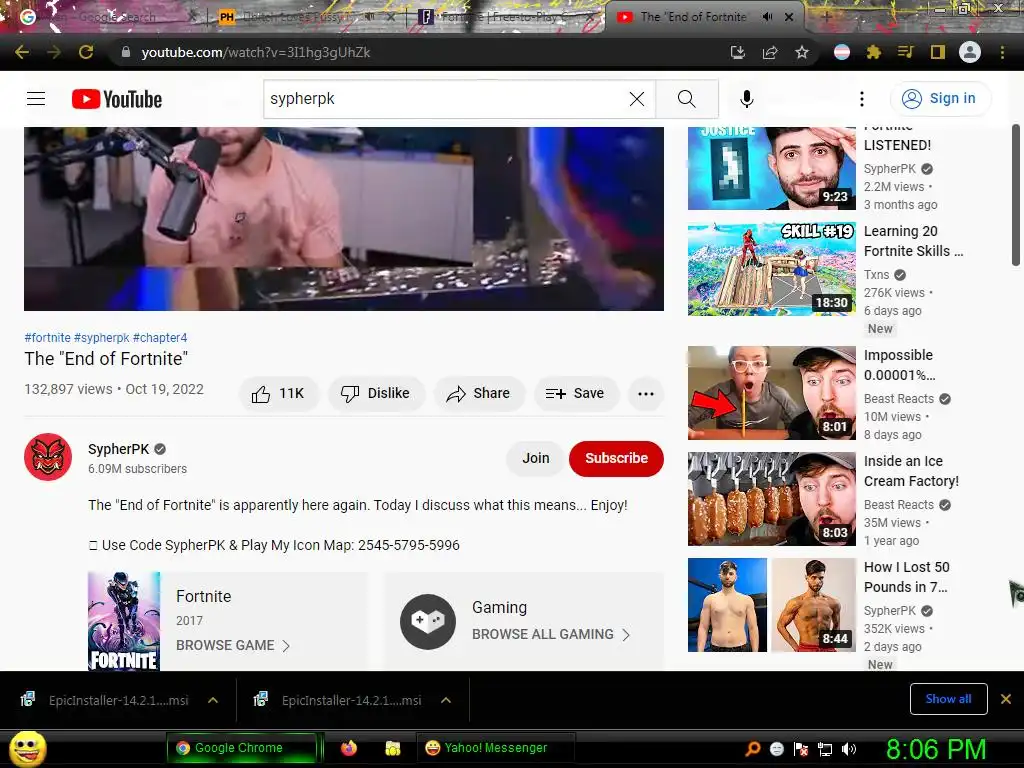Click the Dislike thumbs-down button

(376, 393)
